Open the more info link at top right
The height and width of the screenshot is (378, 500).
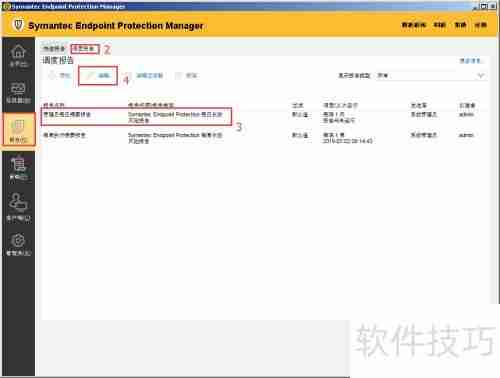470,61
